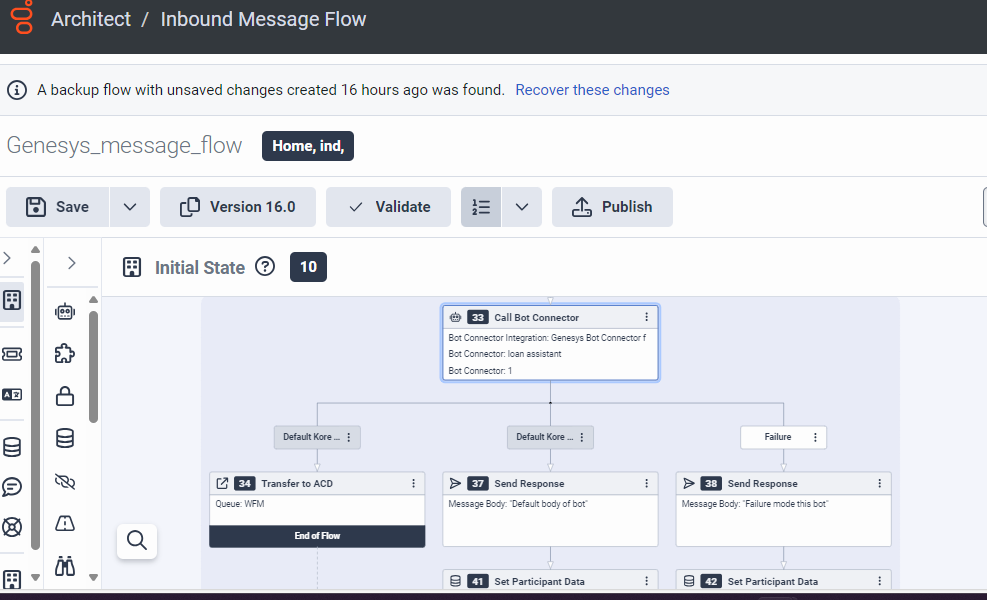Publish the flow
This screenshot has height=600, width=987.
612,207
